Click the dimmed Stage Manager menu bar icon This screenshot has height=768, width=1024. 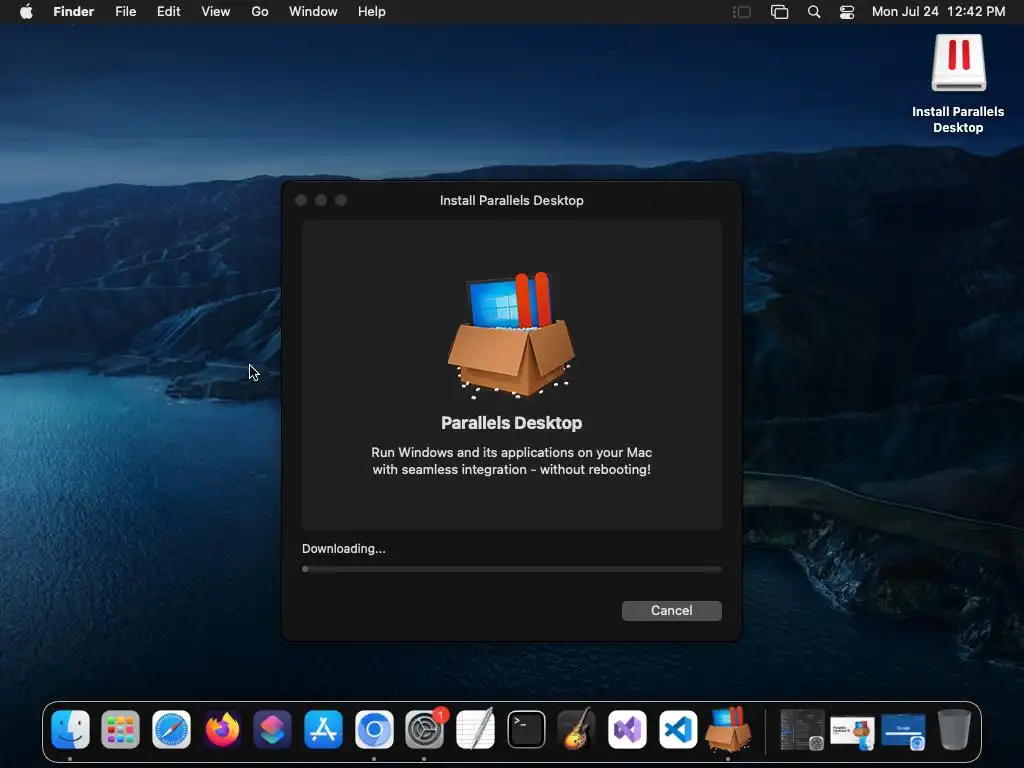(x=742, y=12)
